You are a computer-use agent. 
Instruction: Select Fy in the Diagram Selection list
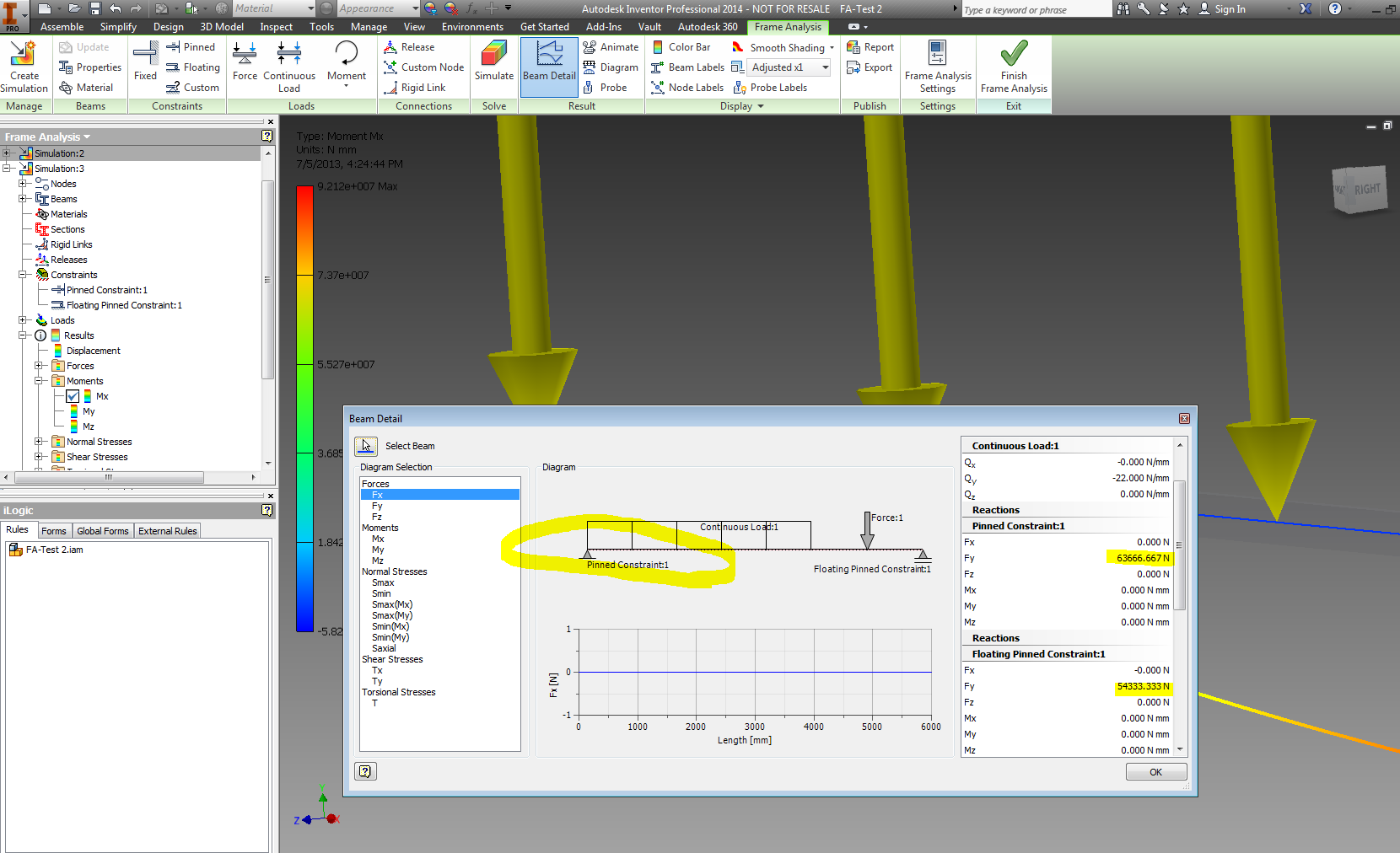tap(377, 505)
